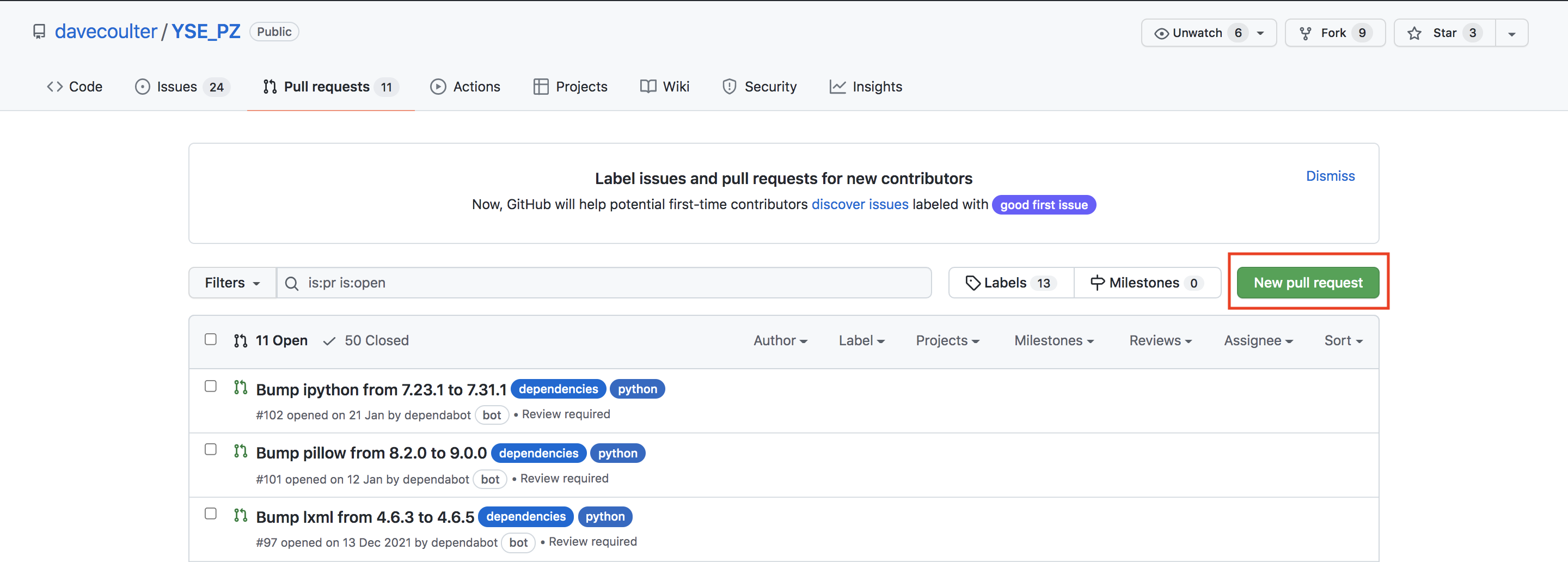This screenshot has width=1568, height=562.
Task: Switch to the Wiki tab
Action: click(x=665, y=87)
